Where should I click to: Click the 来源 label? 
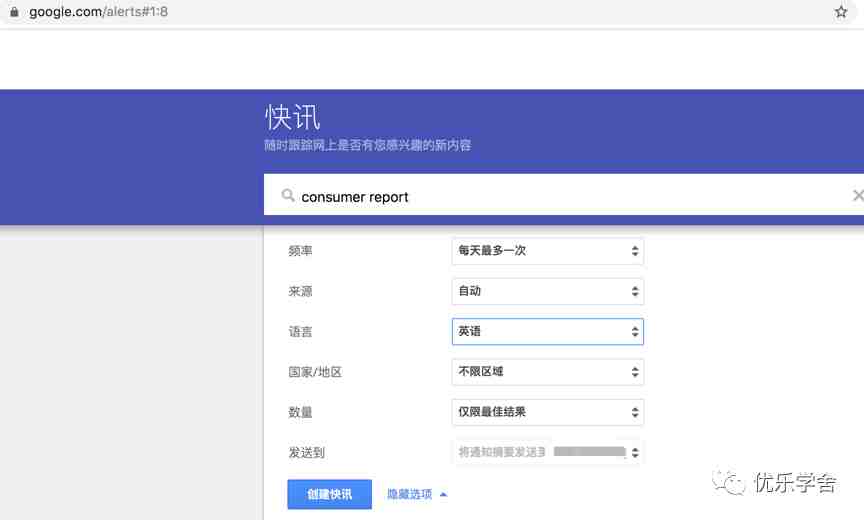pyautogui.click(x=300, y=291)
